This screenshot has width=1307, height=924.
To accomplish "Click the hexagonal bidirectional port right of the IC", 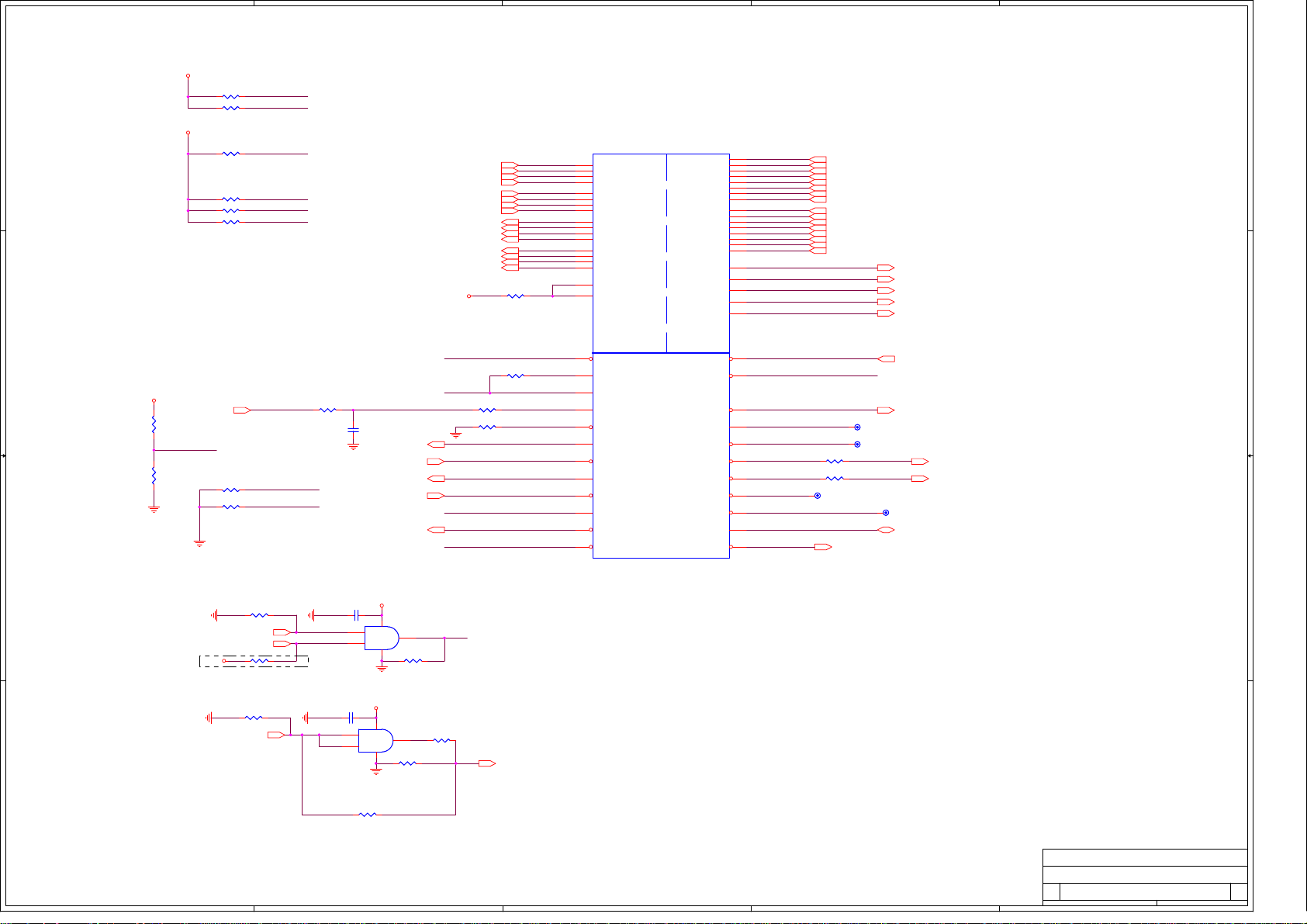I will 886,530.
